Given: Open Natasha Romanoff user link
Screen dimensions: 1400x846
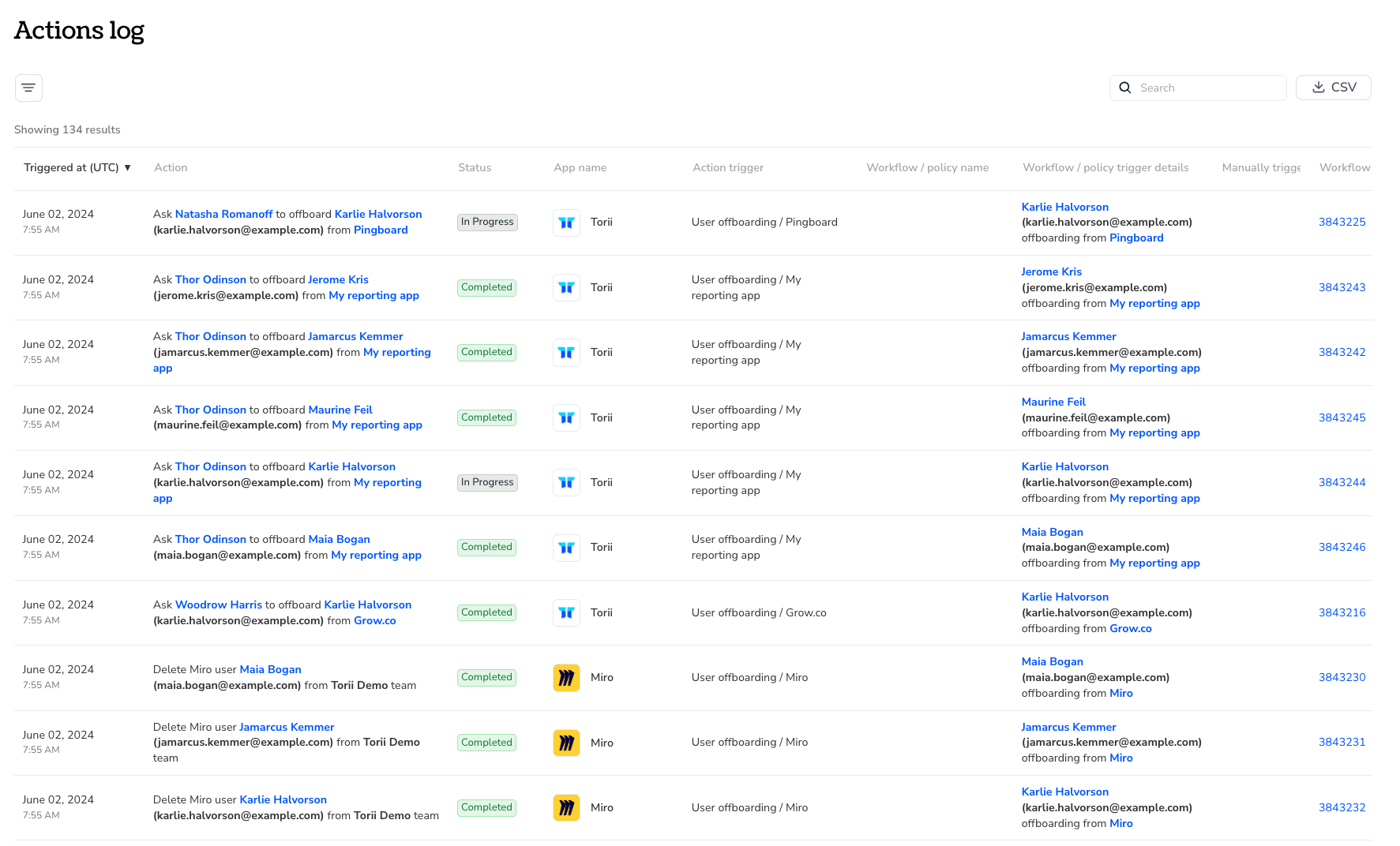Looking at the screenshot, I should point(223,214).
